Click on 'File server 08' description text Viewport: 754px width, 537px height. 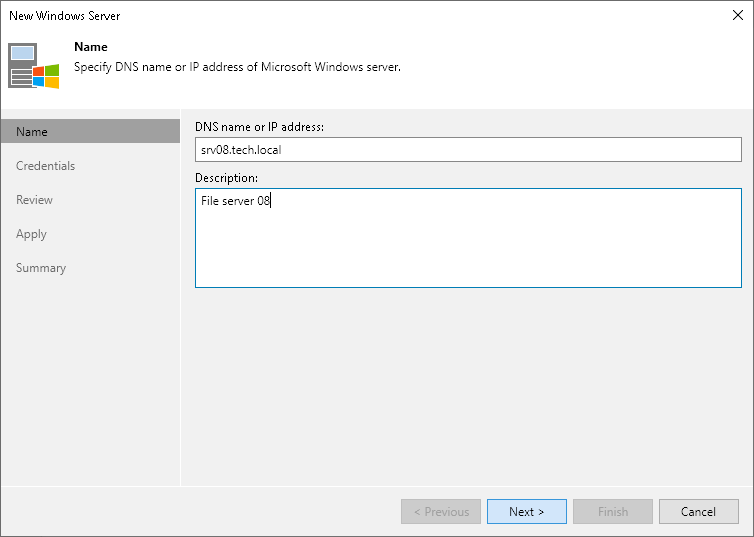coord(235,201)
